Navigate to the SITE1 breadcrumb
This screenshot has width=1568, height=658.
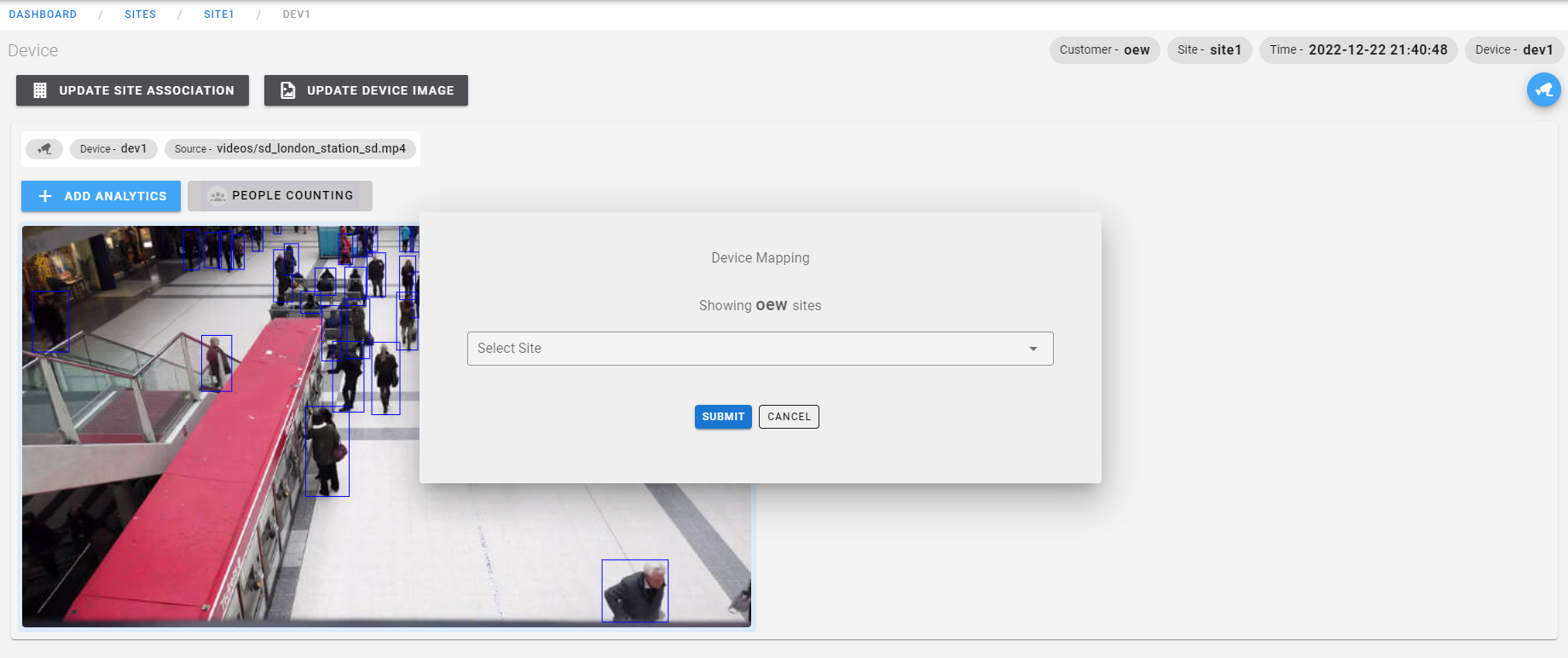click(x=218, y=14)
